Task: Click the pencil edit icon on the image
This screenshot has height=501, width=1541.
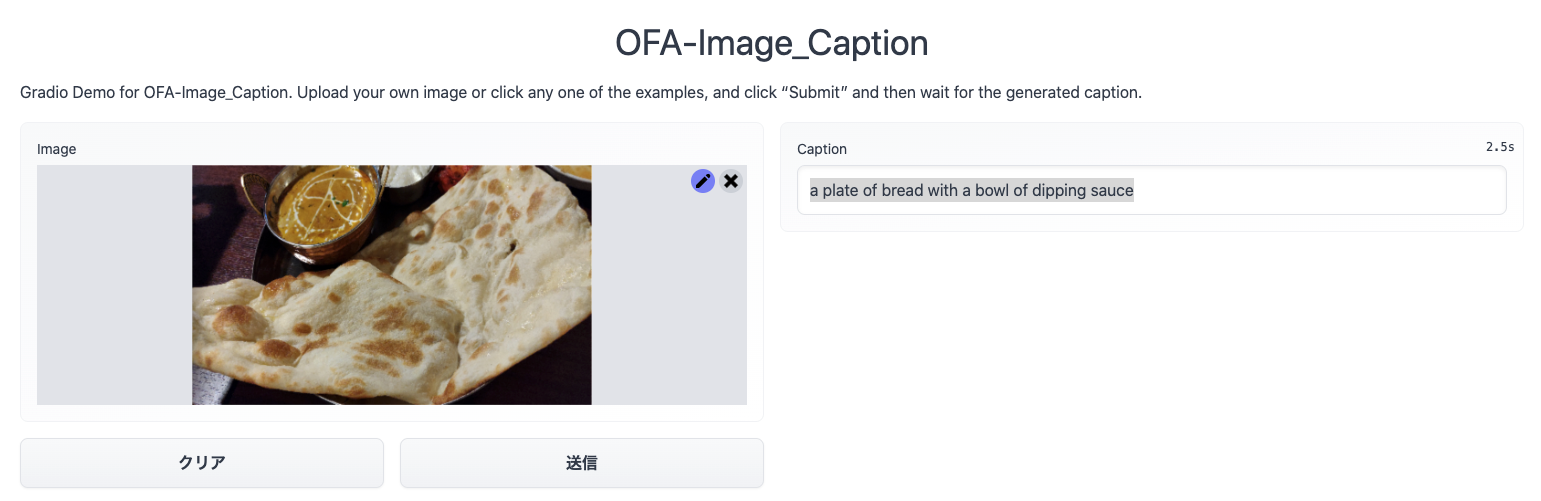Action: click(703, 181)
